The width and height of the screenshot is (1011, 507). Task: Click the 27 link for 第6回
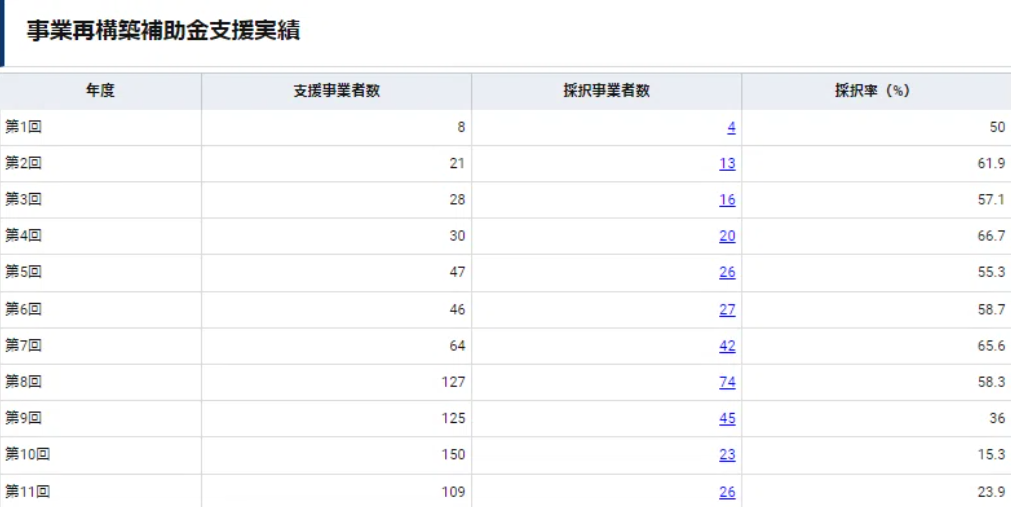coord(727,310)
